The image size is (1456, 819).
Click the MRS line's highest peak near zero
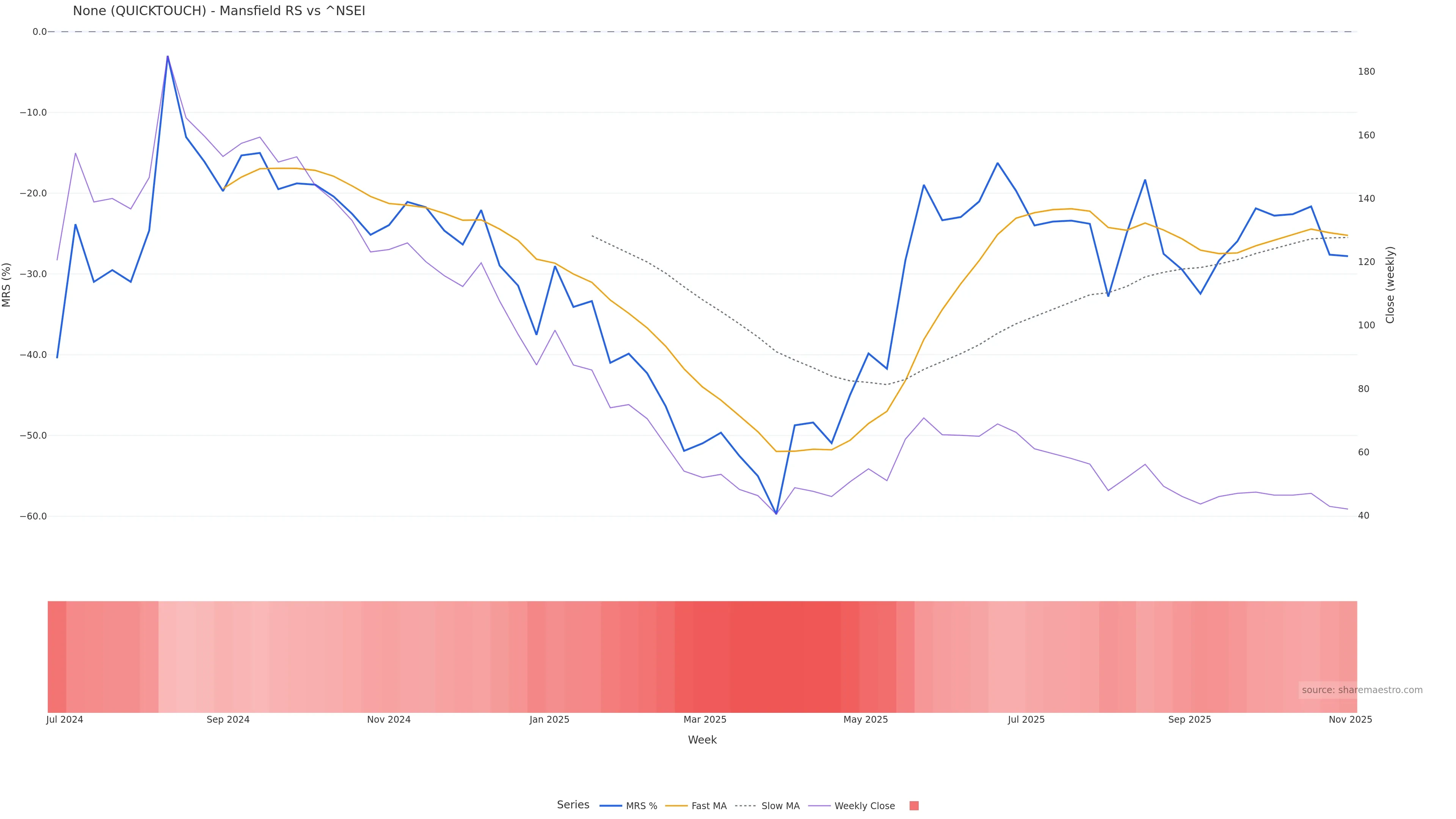point(167,56)
